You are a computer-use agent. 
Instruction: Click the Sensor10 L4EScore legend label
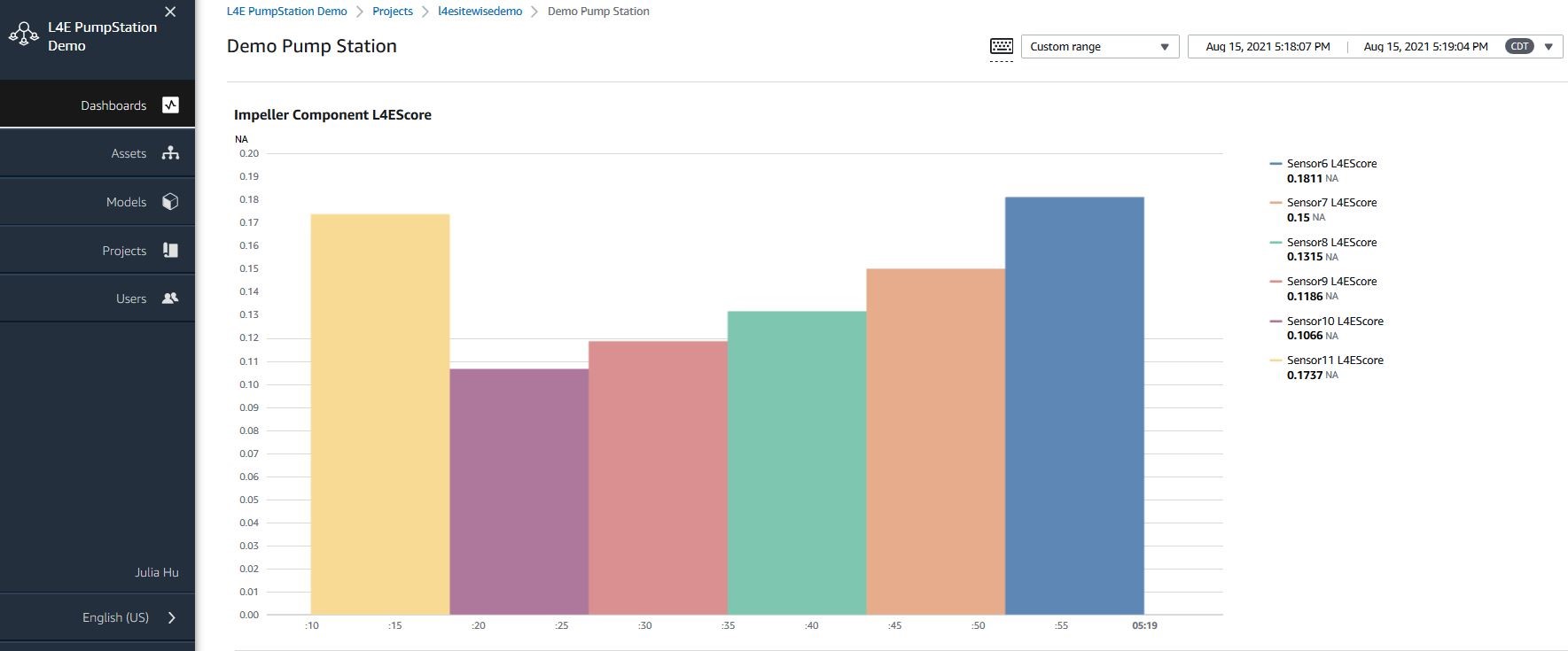tap(1335, 321)
